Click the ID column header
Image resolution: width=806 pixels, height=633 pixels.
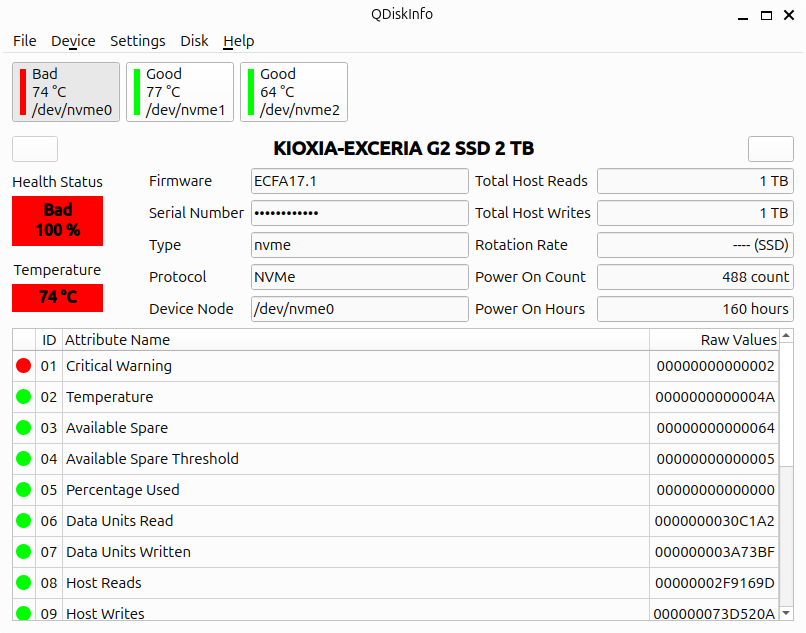click(x=49, y=340)
